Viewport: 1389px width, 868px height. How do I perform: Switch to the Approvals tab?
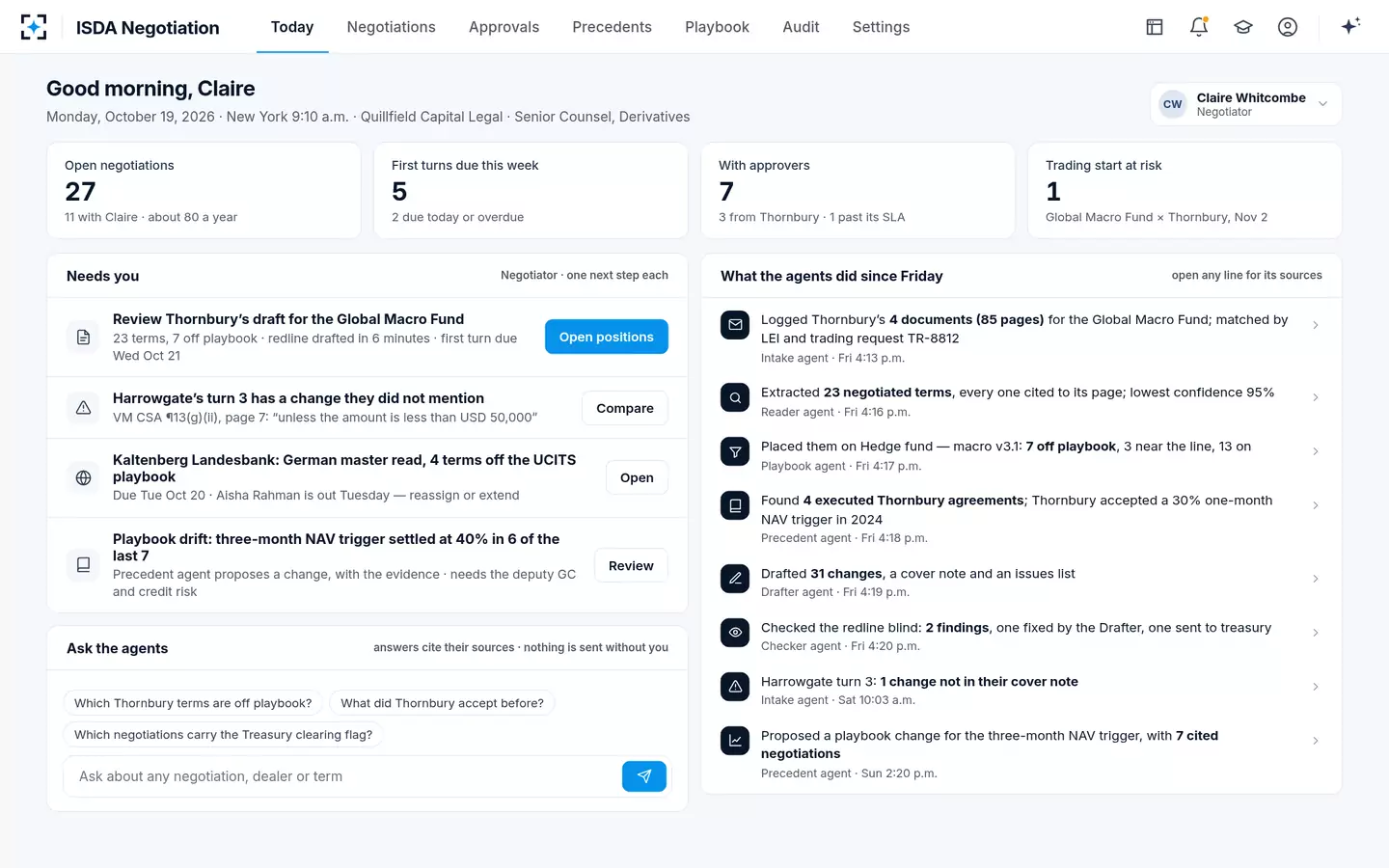pyautogui.click(x=504, y=27)
